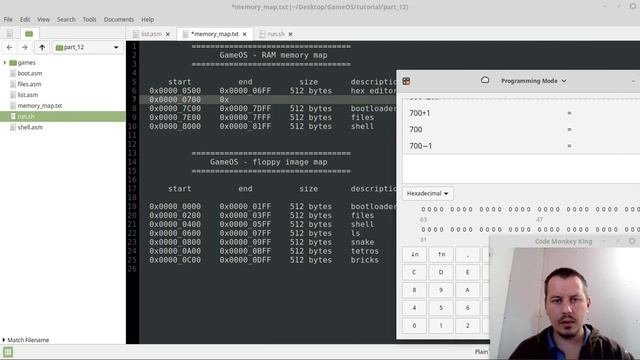Viewport: 640px width, 360px height.
Task: Click calculator digit 1 button
Action: click(441, 326)
